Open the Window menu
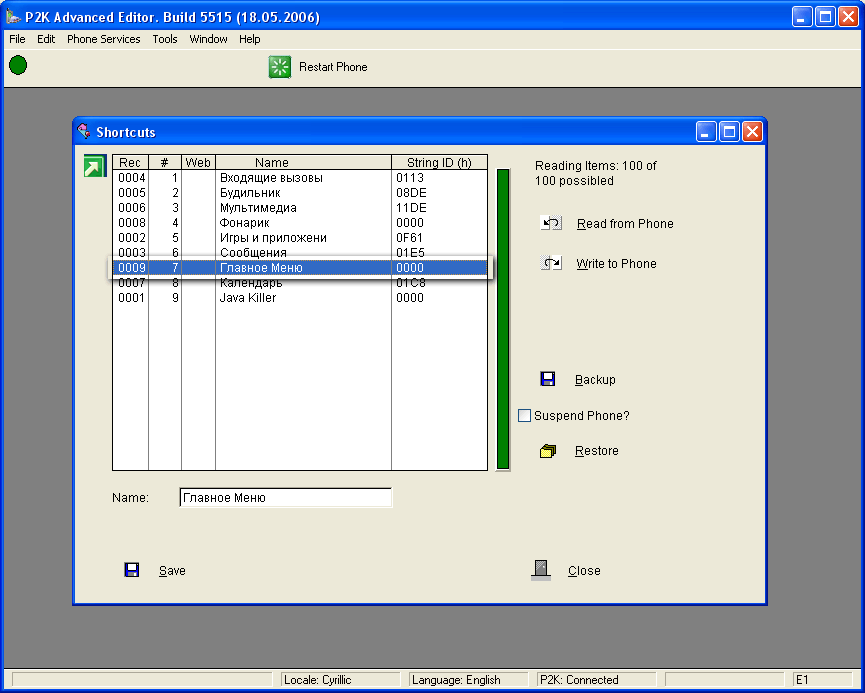Screen dimensions: 865x693 click(209, 39)
